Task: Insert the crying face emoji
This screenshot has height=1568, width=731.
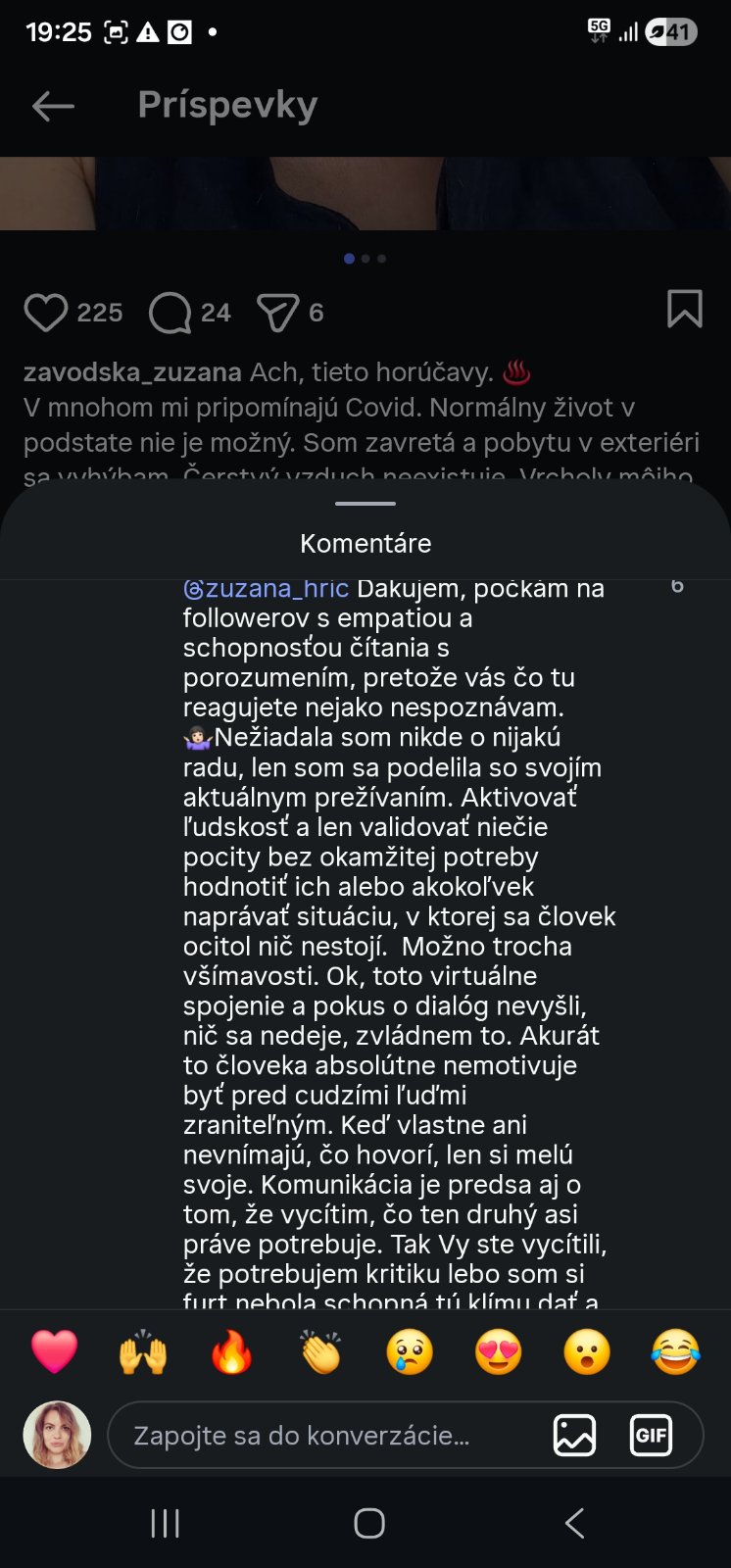Action: coord(410,1351)
